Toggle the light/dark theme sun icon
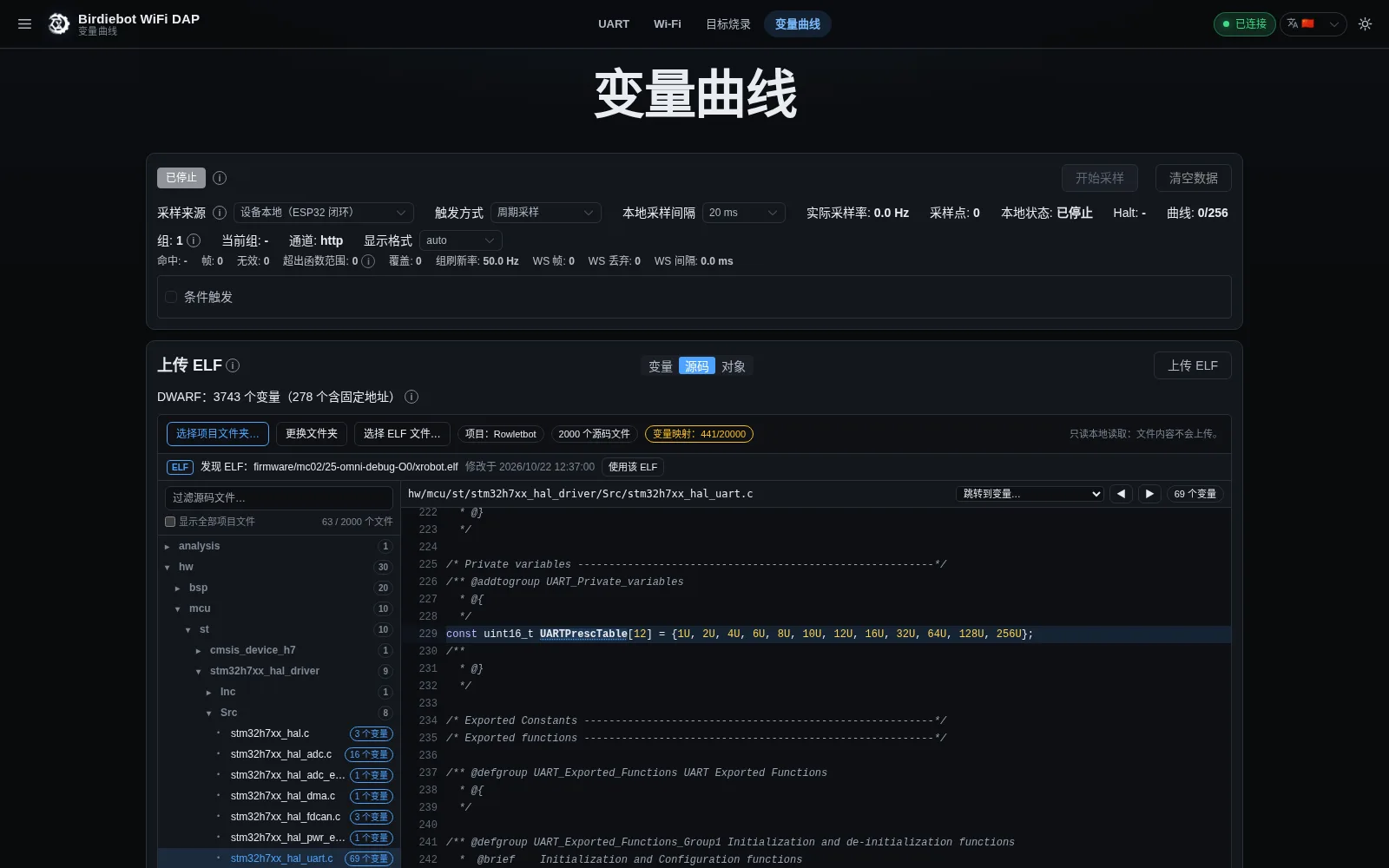The height and width of the screenshot is (868, 1389). [1365, 24]
